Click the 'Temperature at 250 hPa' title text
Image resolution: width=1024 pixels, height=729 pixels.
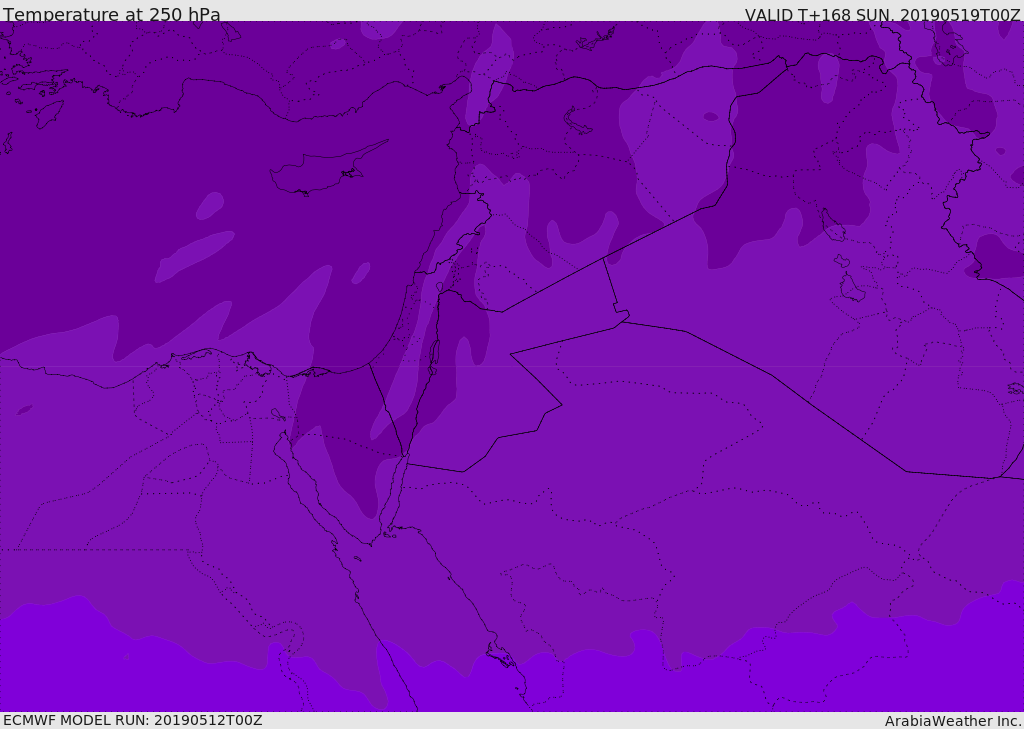(x=112, y=14)
